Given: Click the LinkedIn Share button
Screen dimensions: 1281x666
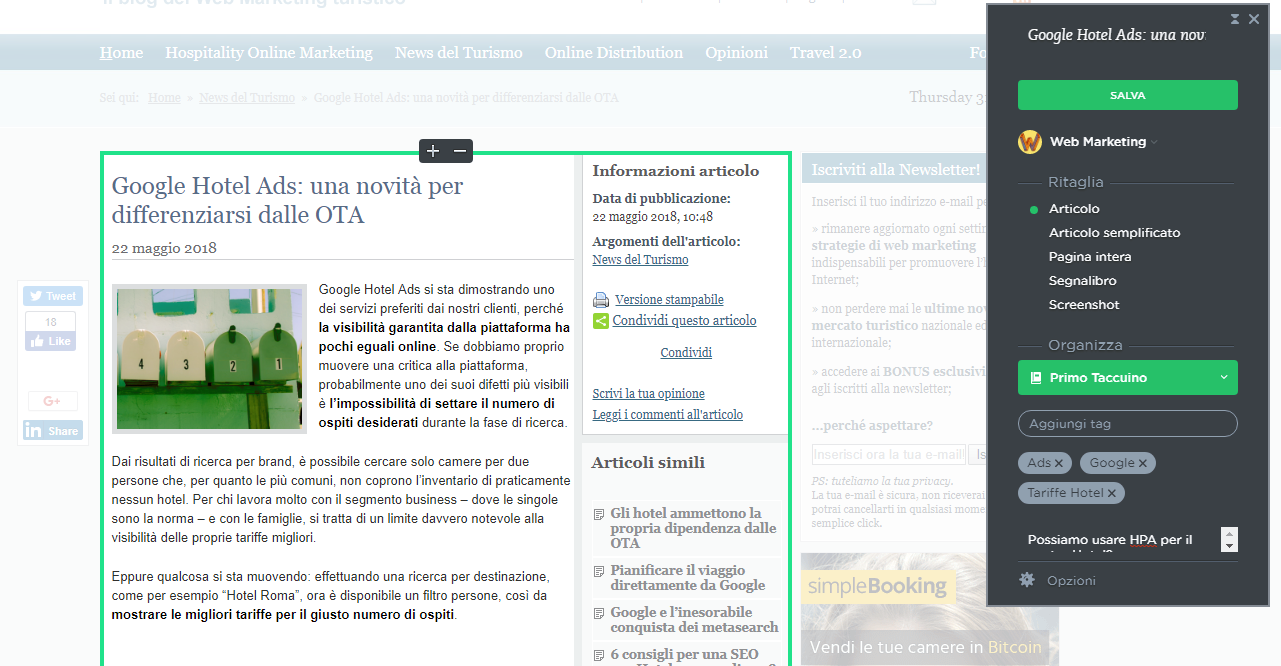Looking at the screenshot, I should click(x=53, y=431).
